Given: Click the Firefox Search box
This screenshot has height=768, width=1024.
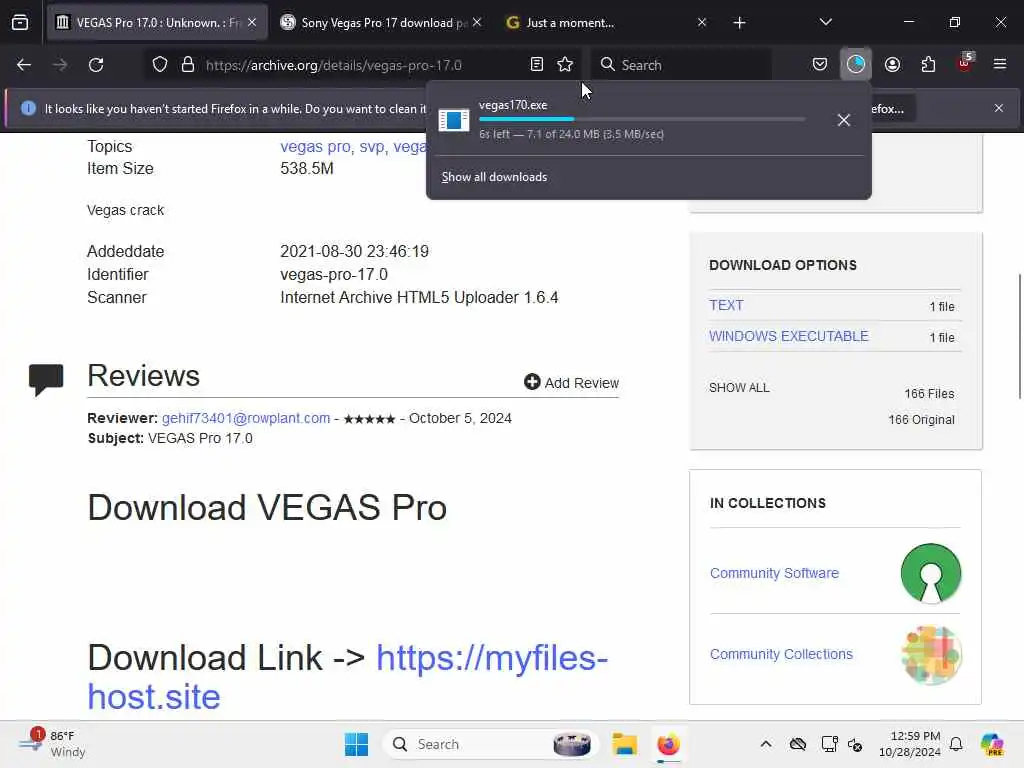Looking at the screenshot, I should 683,65.
